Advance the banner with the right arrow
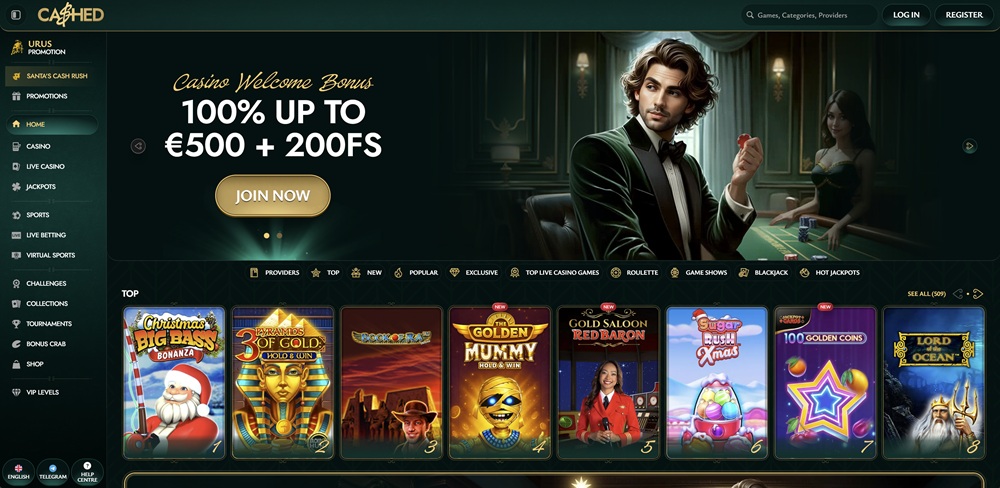1000x488 pixels. pos(969,146)
